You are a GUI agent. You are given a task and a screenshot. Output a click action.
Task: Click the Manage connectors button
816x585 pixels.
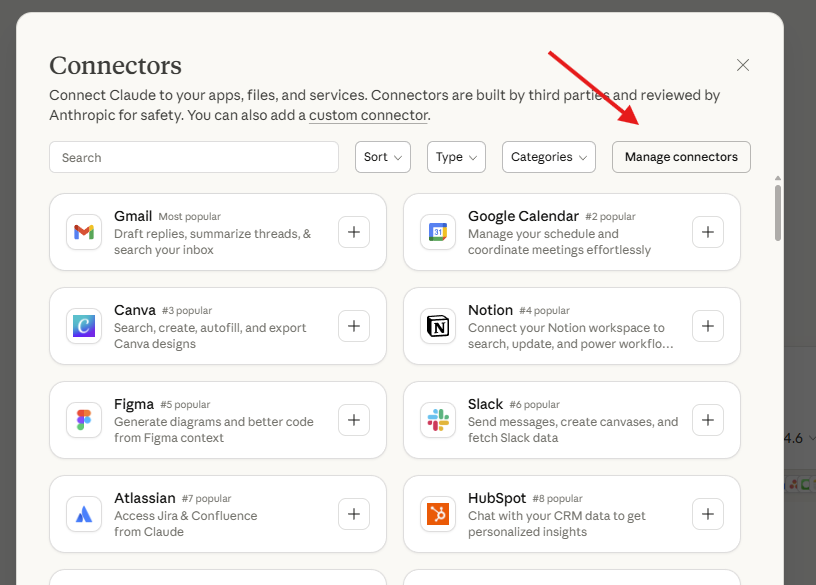(681, 157)
